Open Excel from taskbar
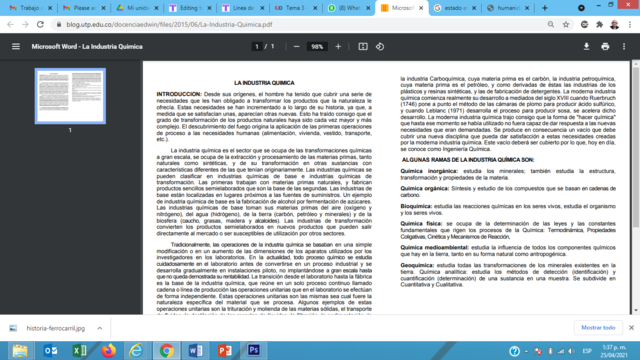The image size is (640, 360). [x=80, y=351]
